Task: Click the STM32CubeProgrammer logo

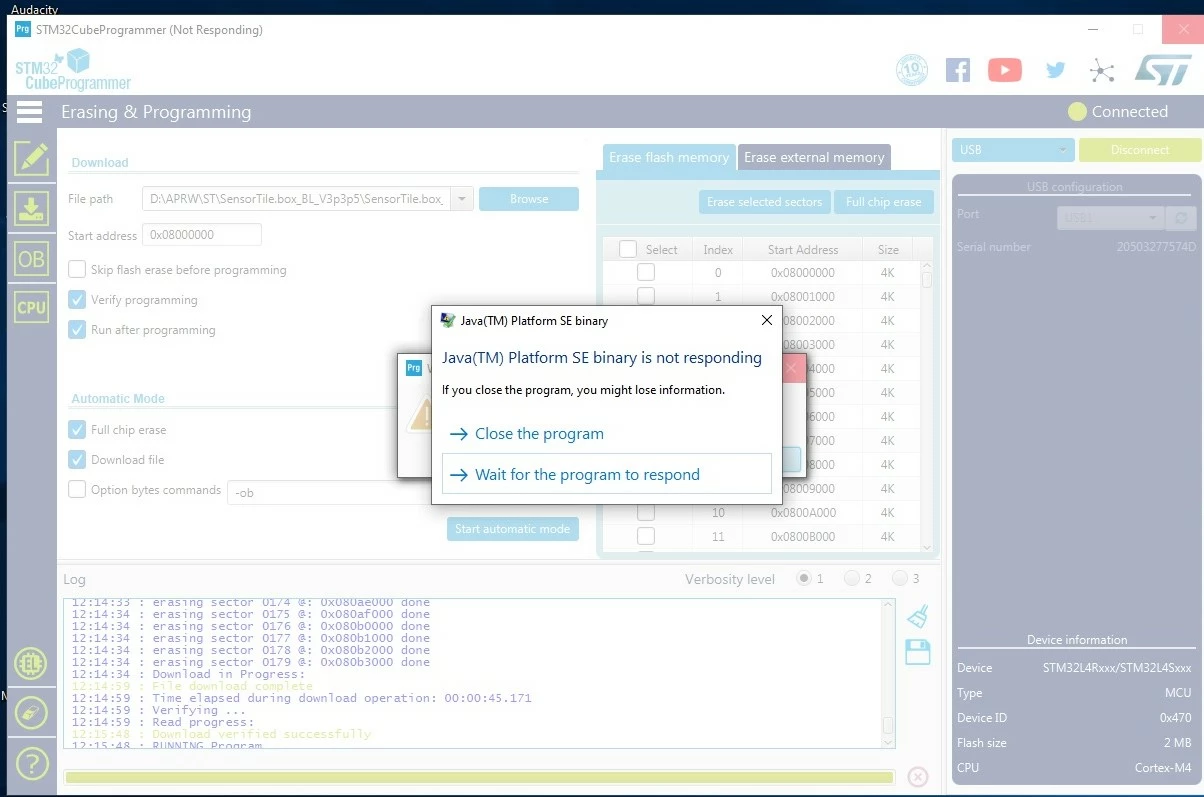Action: (72, 69)
